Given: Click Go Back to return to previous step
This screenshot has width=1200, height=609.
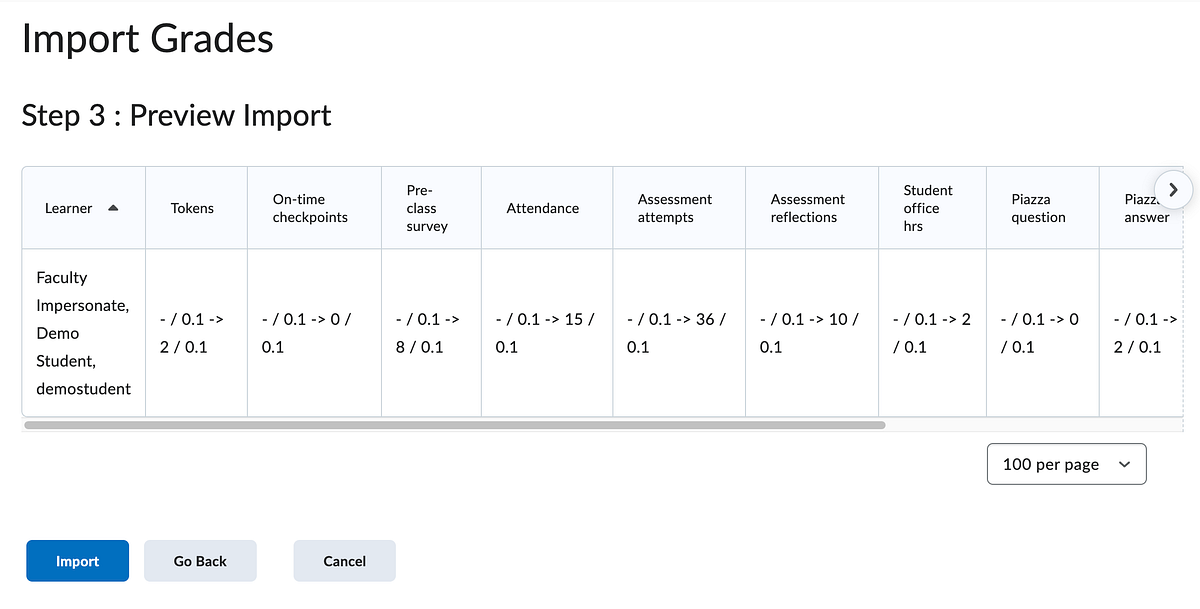Looking at the screenshot, I should point(200,560).
